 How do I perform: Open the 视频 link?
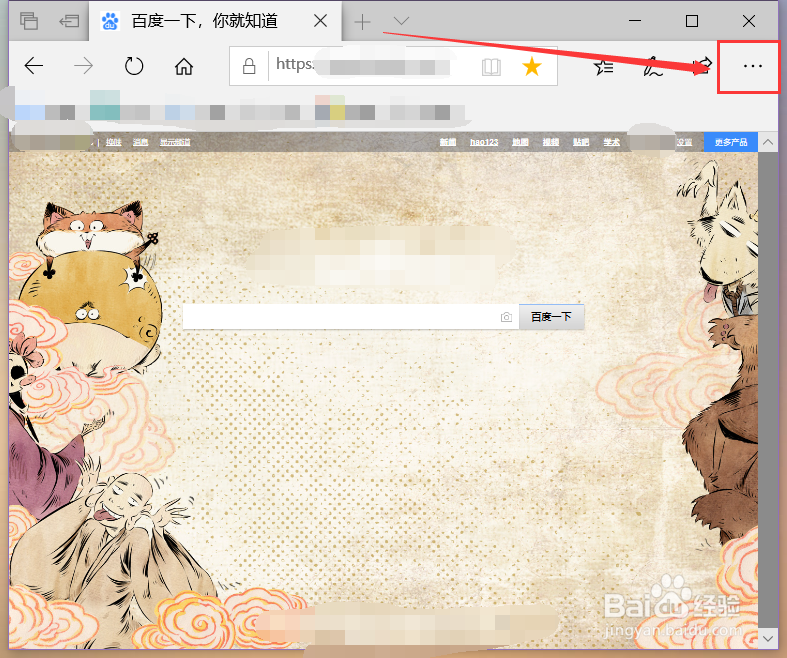point(551,142)
